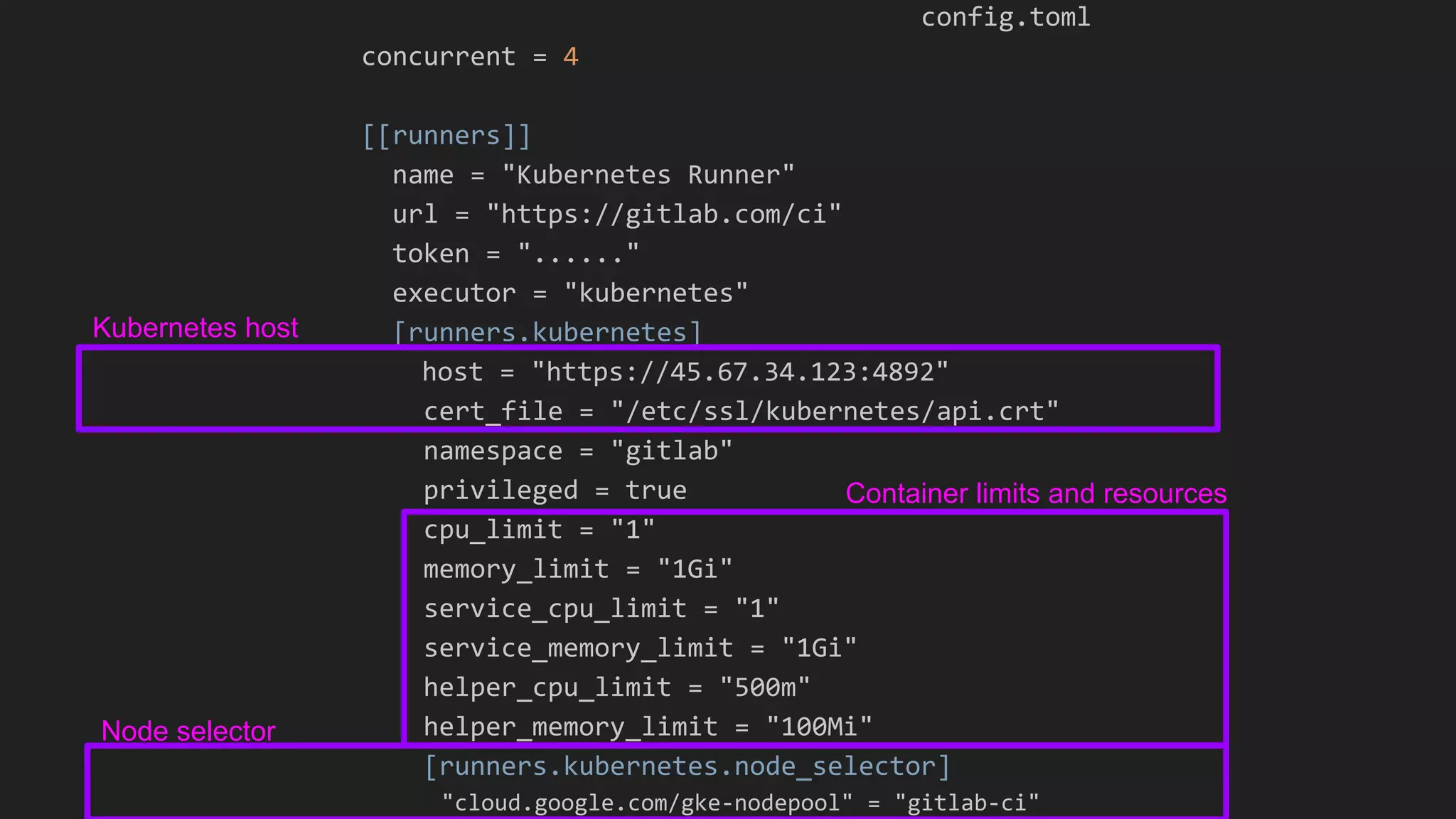Click the url = "https://gitlab.com/ci" line

[617, 214]
